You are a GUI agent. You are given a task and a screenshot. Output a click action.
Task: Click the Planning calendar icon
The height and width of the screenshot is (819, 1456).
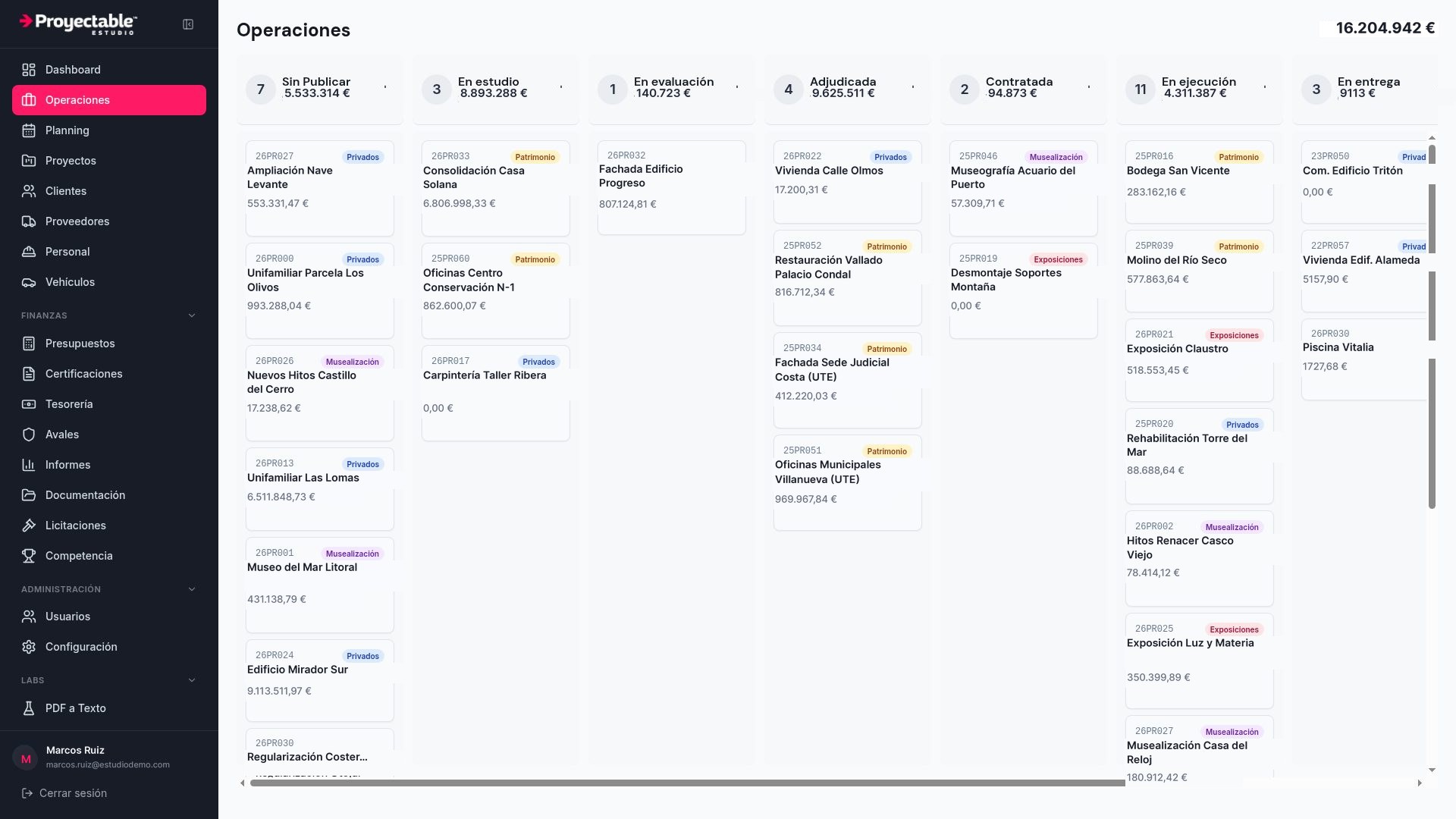click(29, 130)
